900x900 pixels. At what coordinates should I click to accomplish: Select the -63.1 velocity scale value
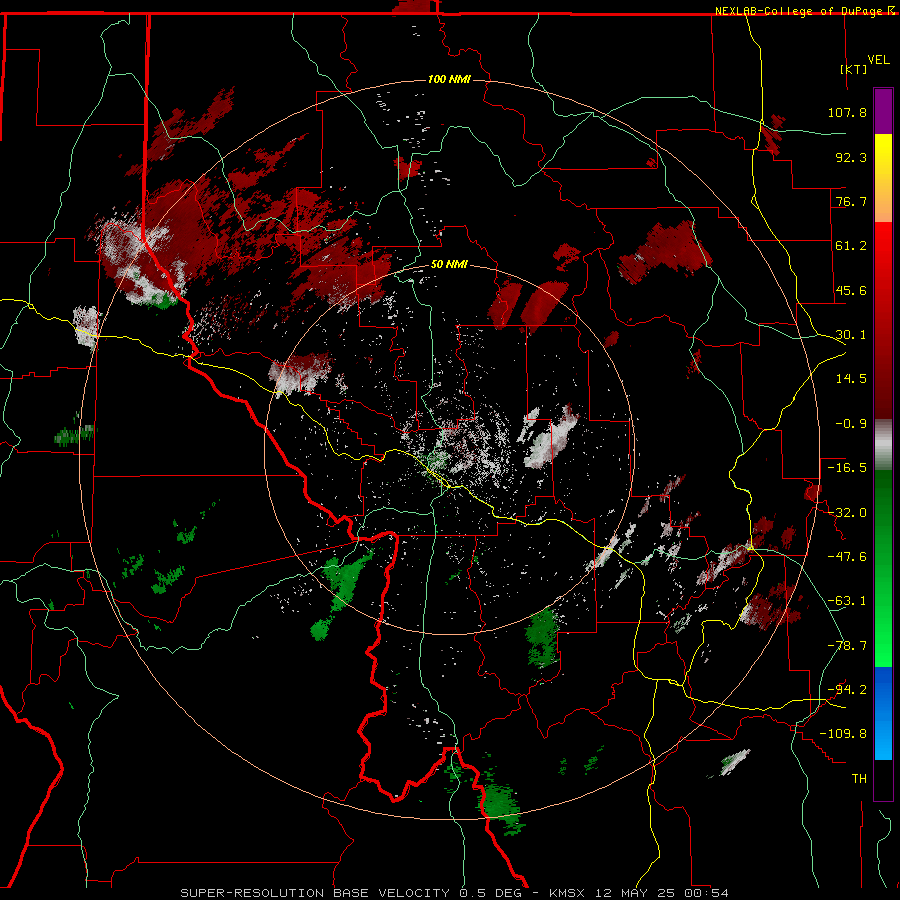847,601
